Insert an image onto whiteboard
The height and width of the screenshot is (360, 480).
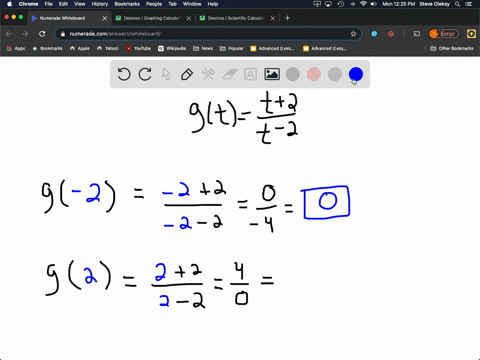(272, 74)
